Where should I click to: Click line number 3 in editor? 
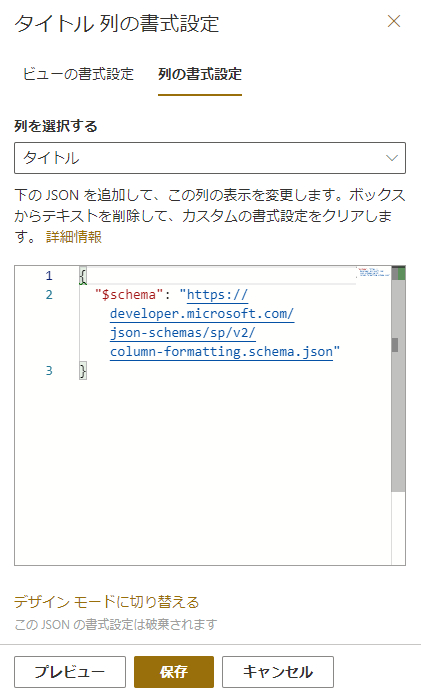(x=49, y=370)
